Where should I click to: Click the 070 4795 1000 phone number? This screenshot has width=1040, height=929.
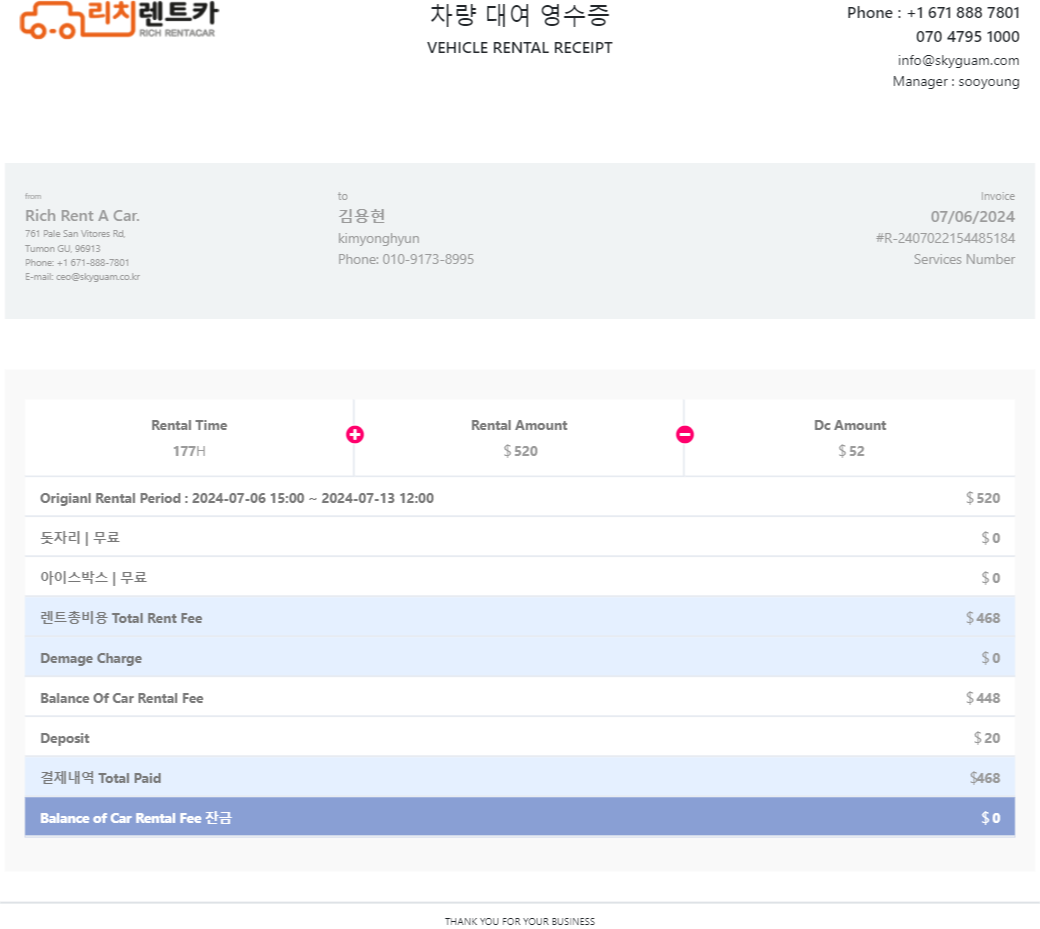pyautogui.click(x=967, y=37)
